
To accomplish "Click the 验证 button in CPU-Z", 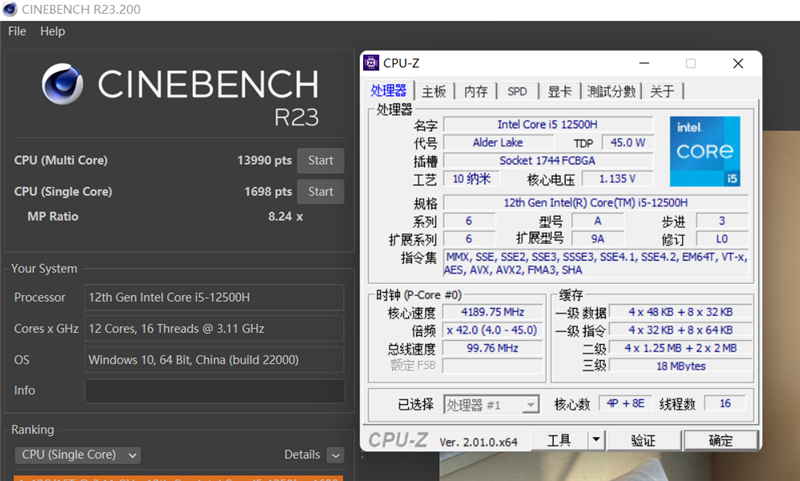I will pos(643,440).
